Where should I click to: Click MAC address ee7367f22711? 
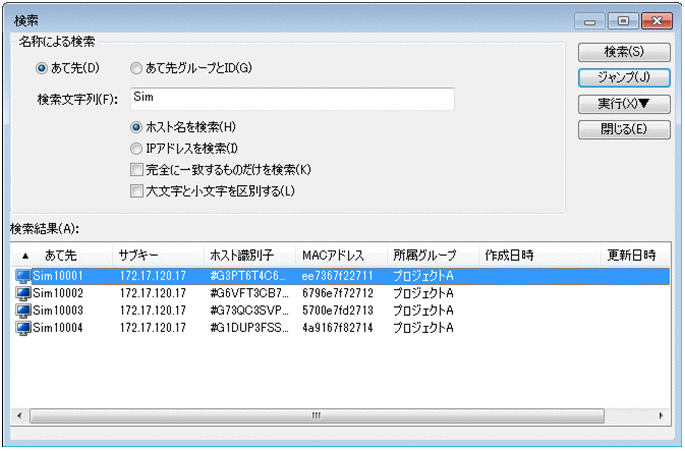[x=337, y=276]
